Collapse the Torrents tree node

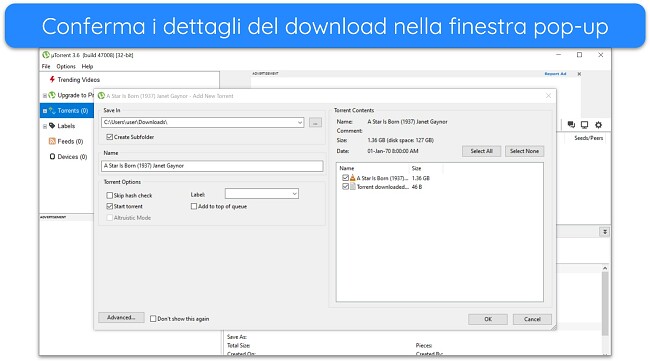point(45,111)
